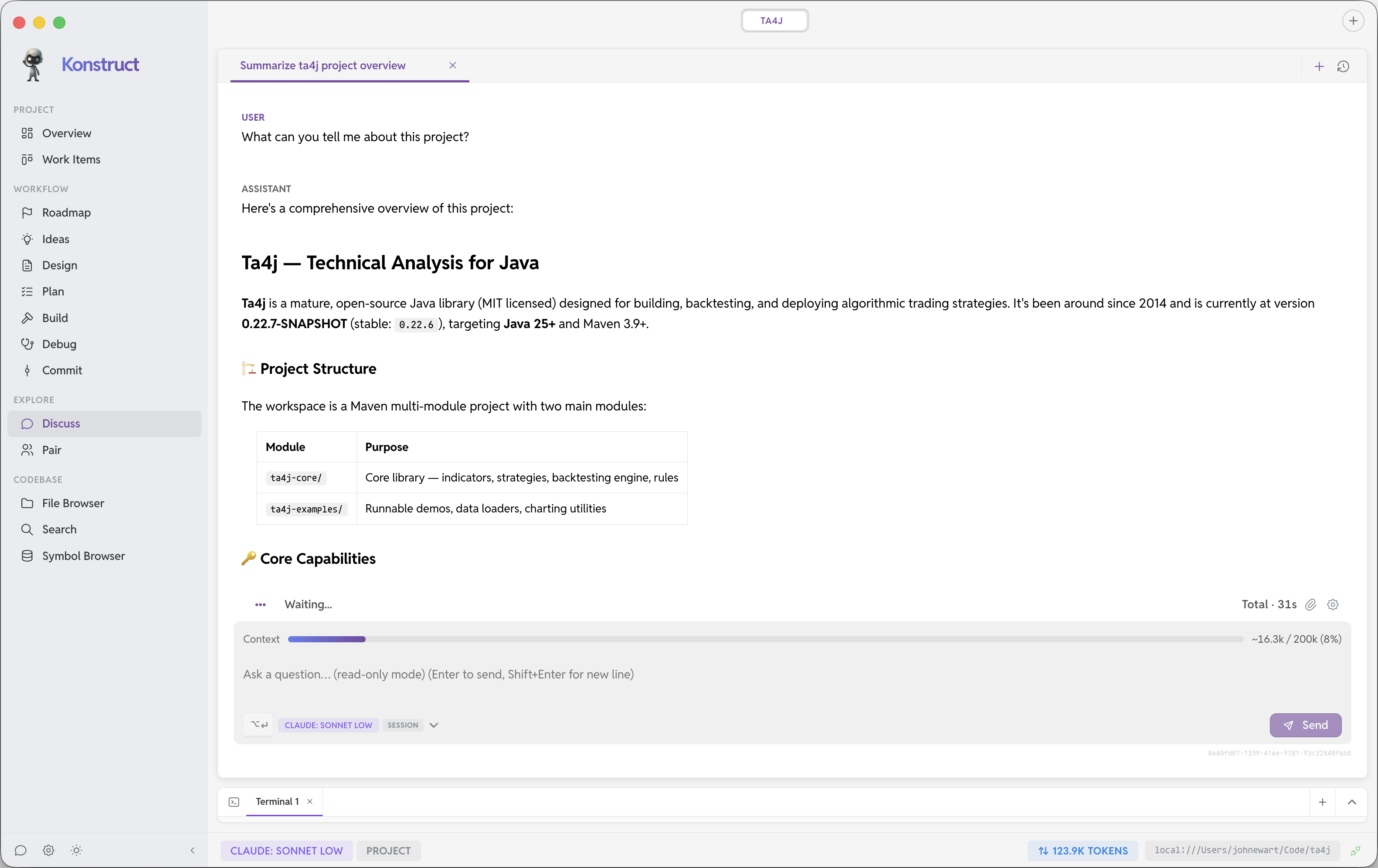Viewport: 1378px width, 868px height.
Task: Click the local project path in status bar
Action: (x=1242, y=850)
